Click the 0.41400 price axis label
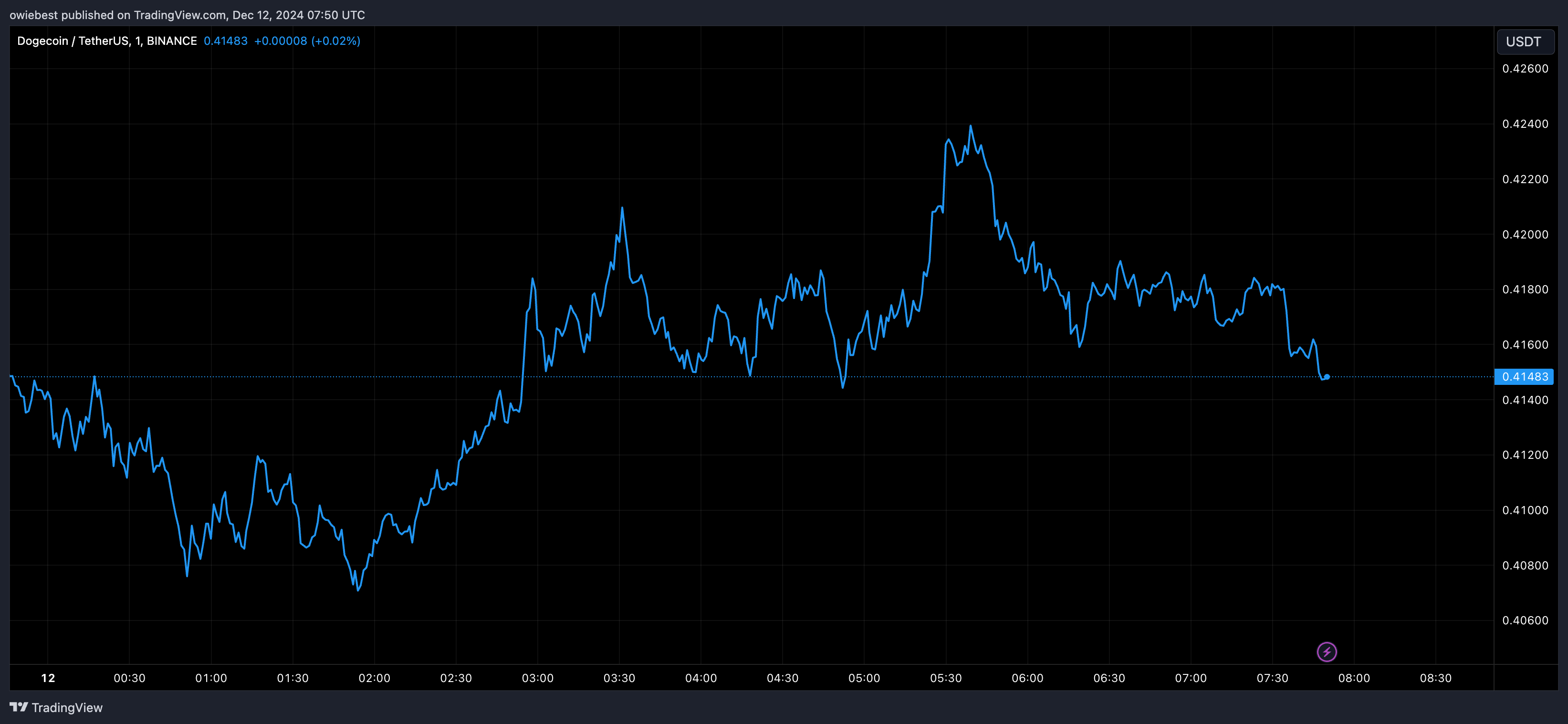 pos(1525,400)
